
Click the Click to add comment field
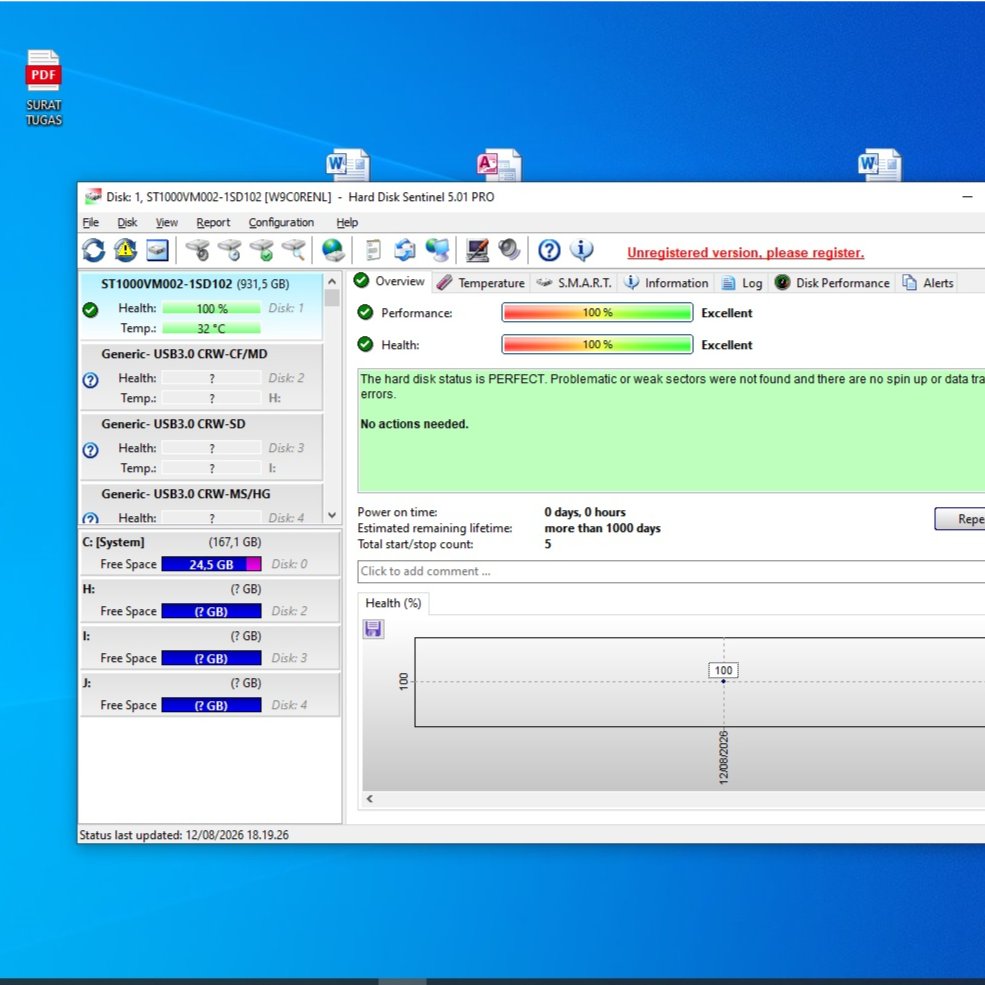tap(672, 571)
